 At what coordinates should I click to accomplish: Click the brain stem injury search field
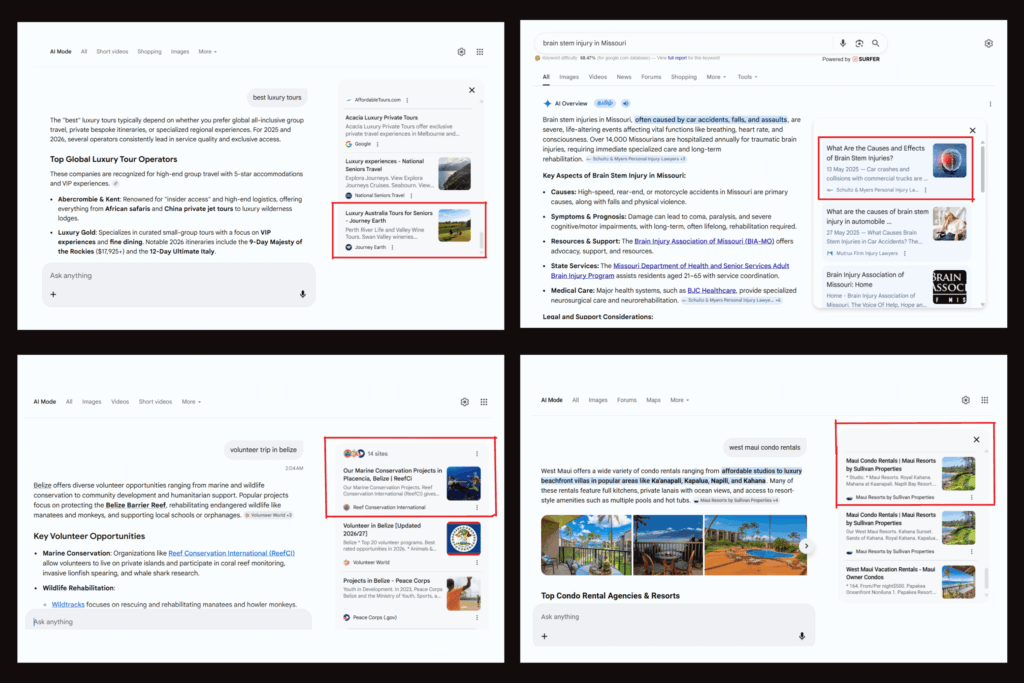(686, 43)
